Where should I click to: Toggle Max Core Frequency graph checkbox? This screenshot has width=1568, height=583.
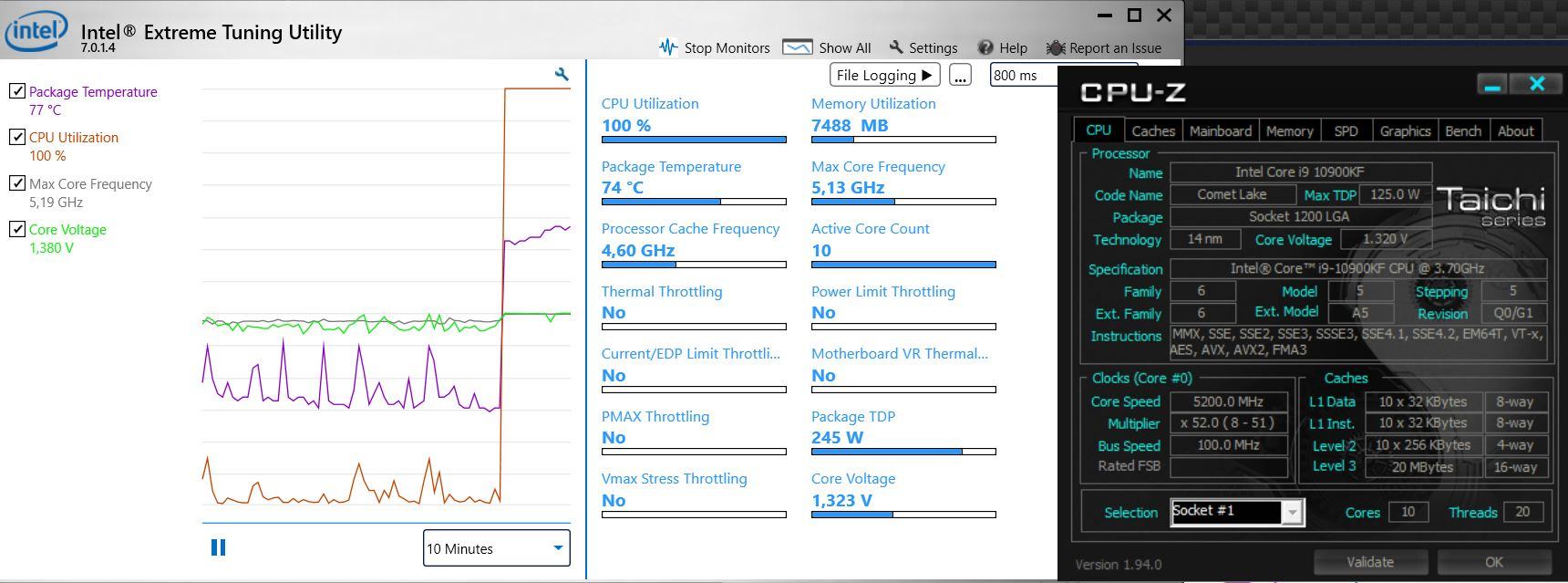(x=16, y=182)
